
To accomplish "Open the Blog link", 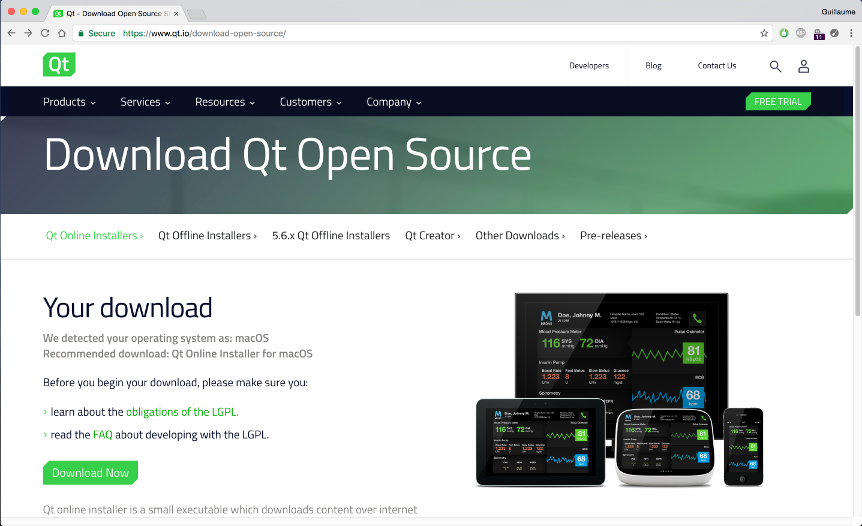I will point(653,65).
